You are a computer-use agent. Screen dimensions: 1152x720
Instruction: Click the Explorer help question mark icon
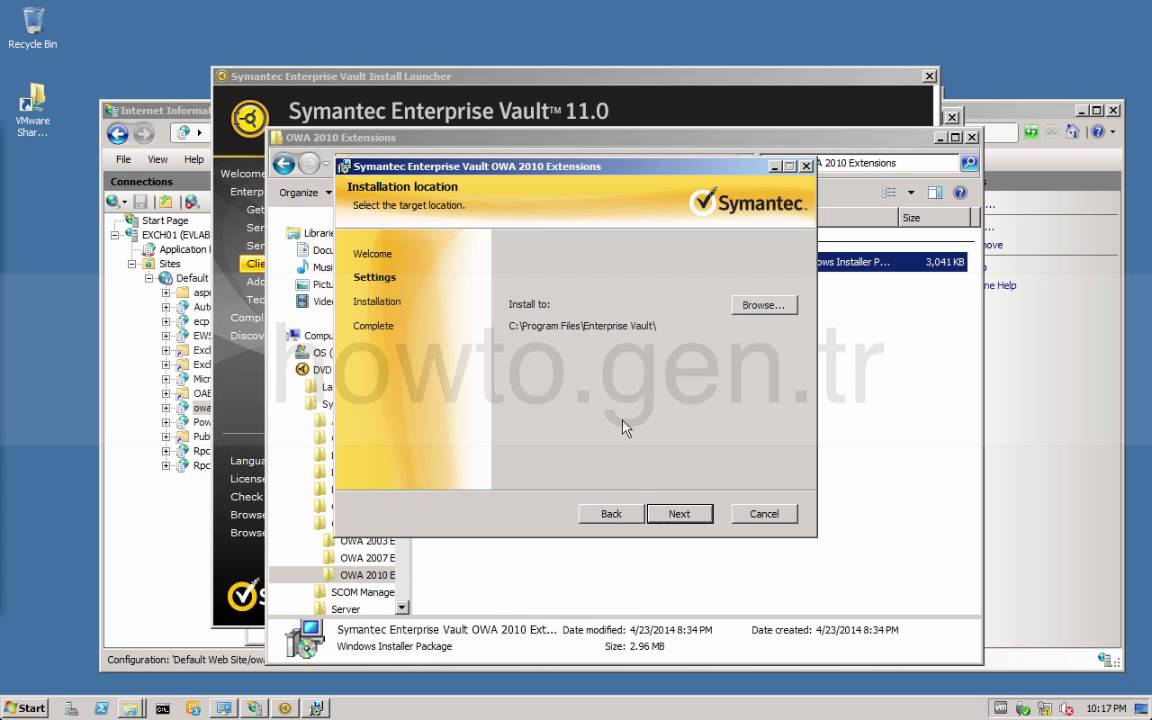tap(960, 192)
